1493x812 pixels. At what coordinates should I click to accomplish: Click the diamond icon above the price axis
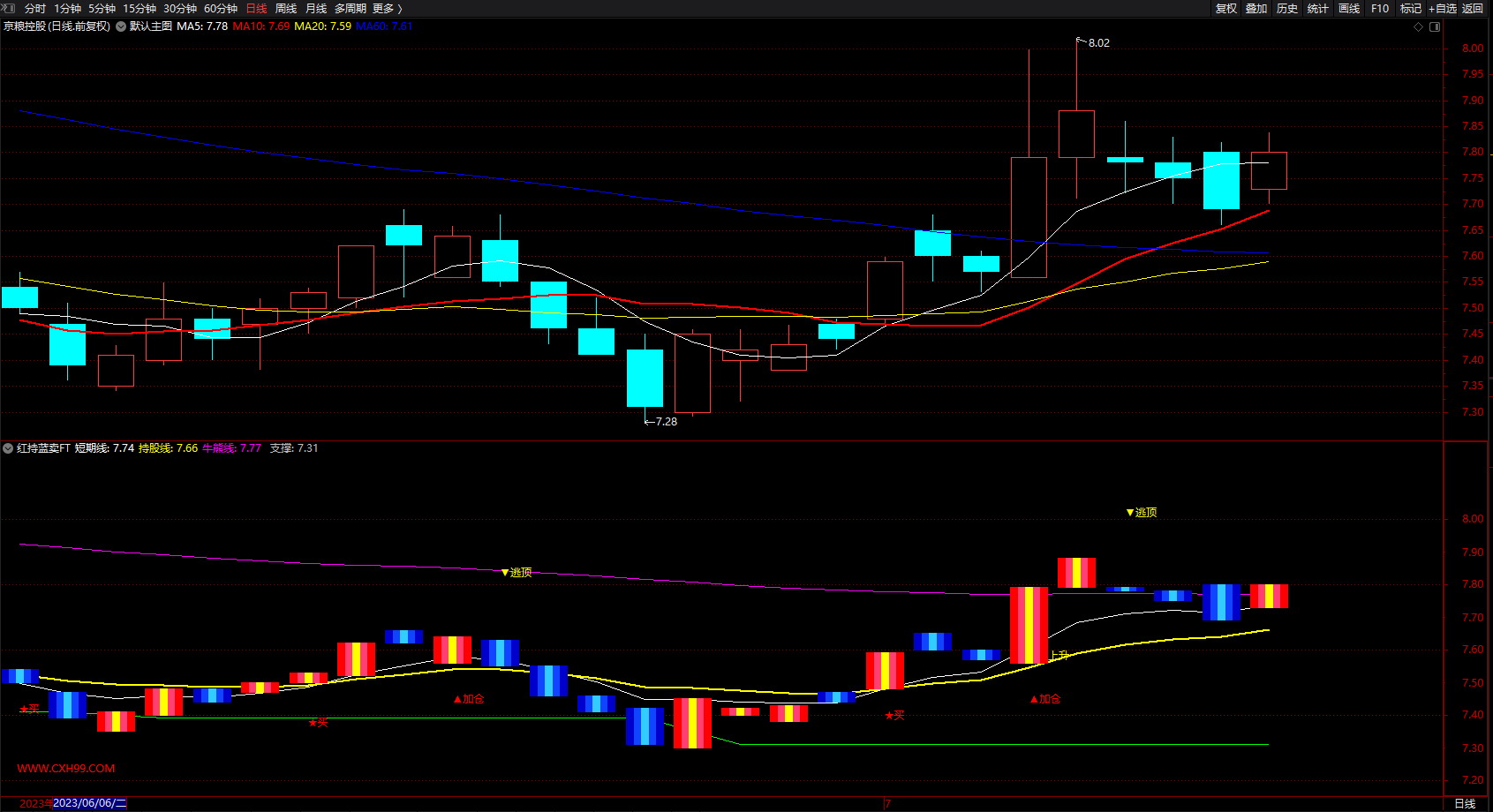coord(1419,26)
